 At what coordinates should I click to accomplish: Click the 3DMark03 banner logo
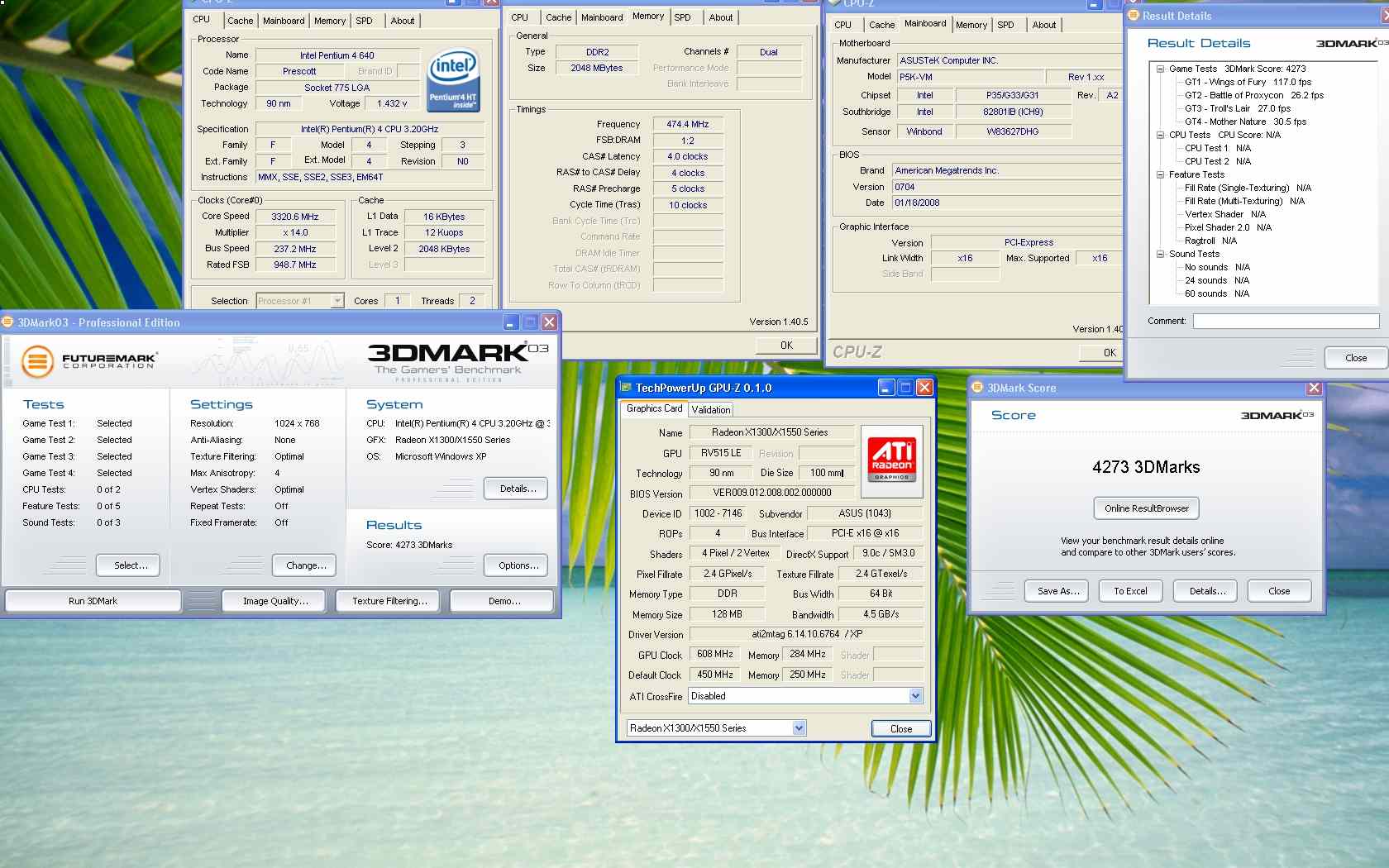coord(457,362)
